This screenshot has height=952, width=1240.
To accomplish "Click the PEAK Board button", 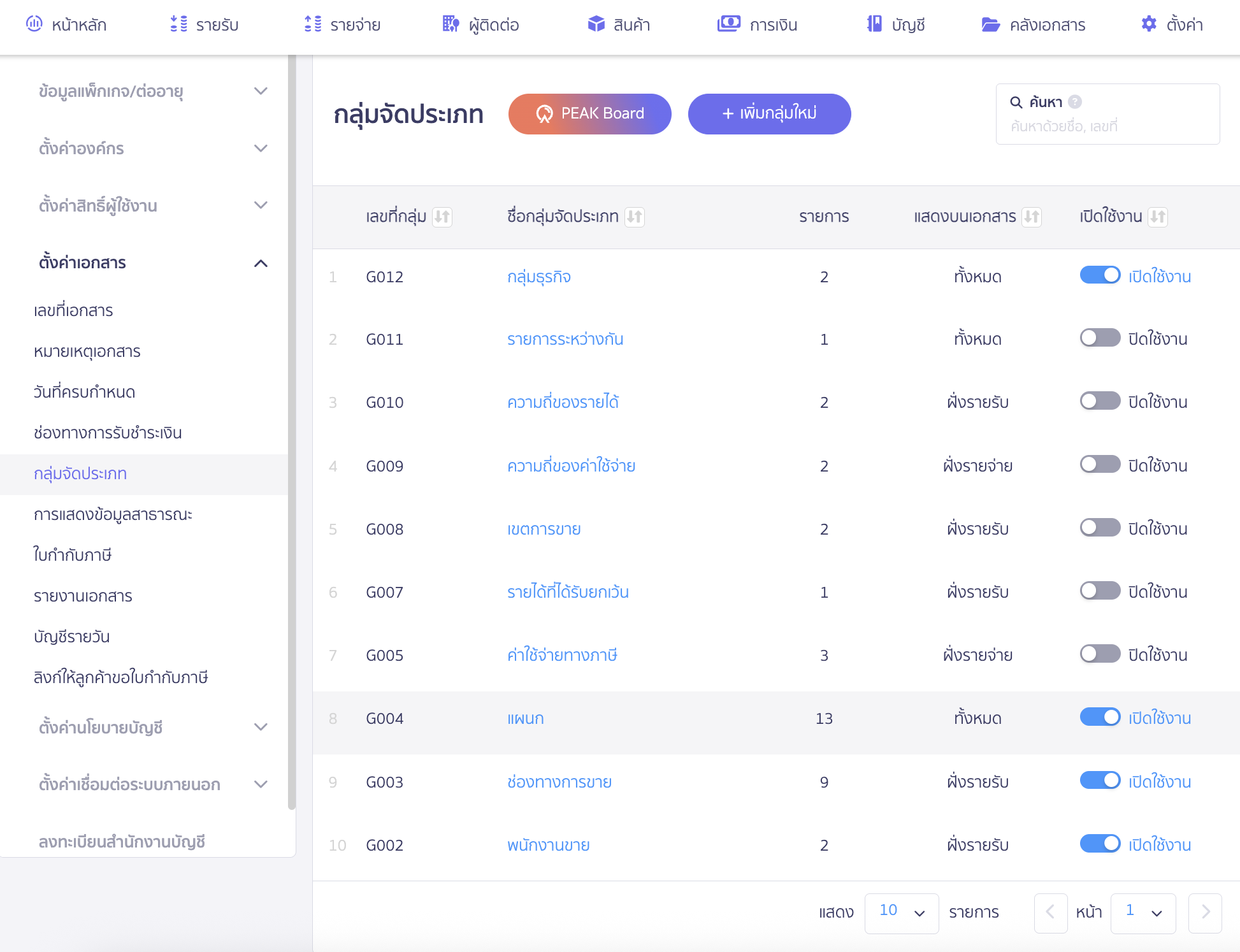I will (x=589, y=114).
